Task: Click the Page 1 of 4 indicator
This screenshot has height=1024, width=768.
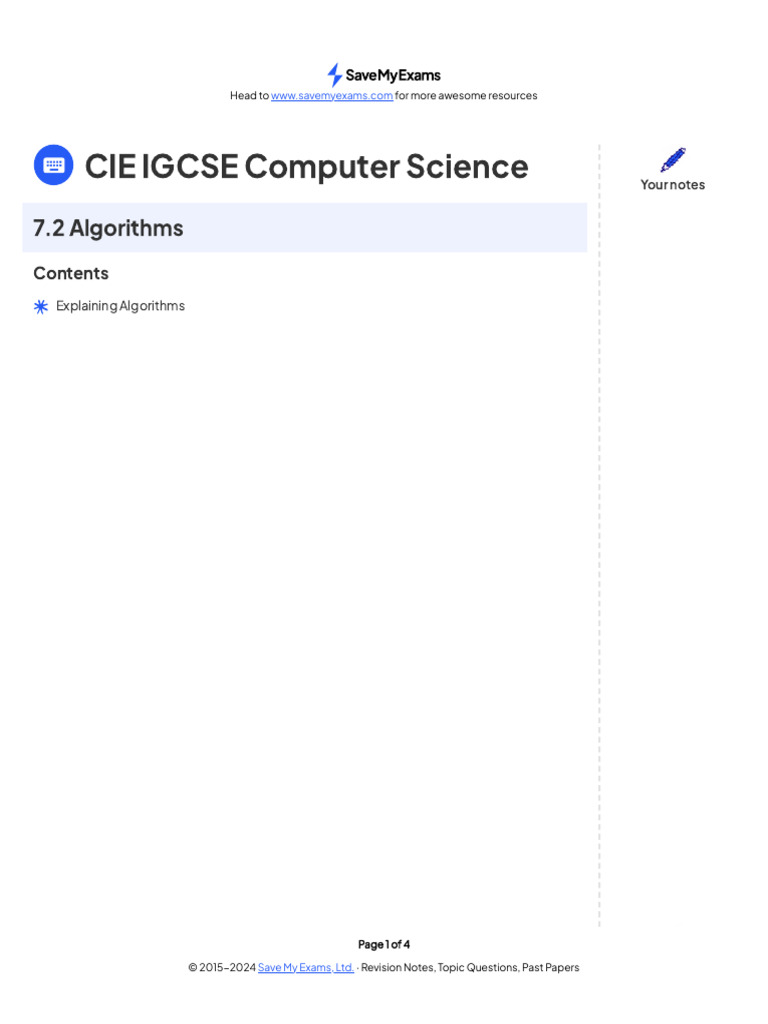Action: (384, 944)
